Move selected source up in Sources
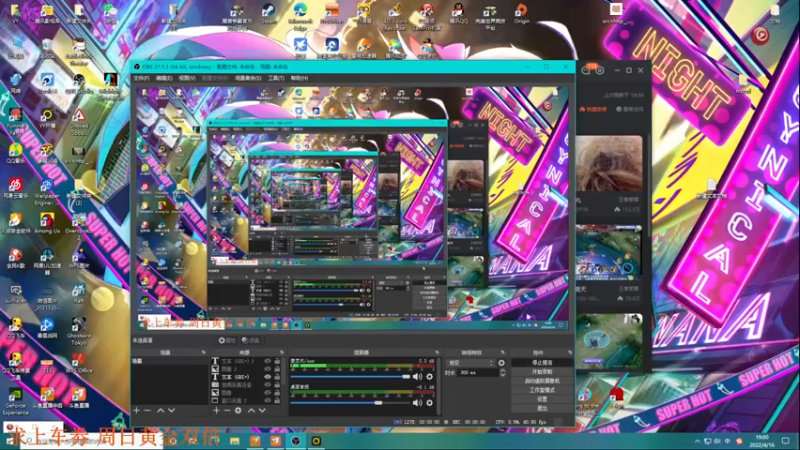This screenshot has height=450, width=800. (251, 410)
